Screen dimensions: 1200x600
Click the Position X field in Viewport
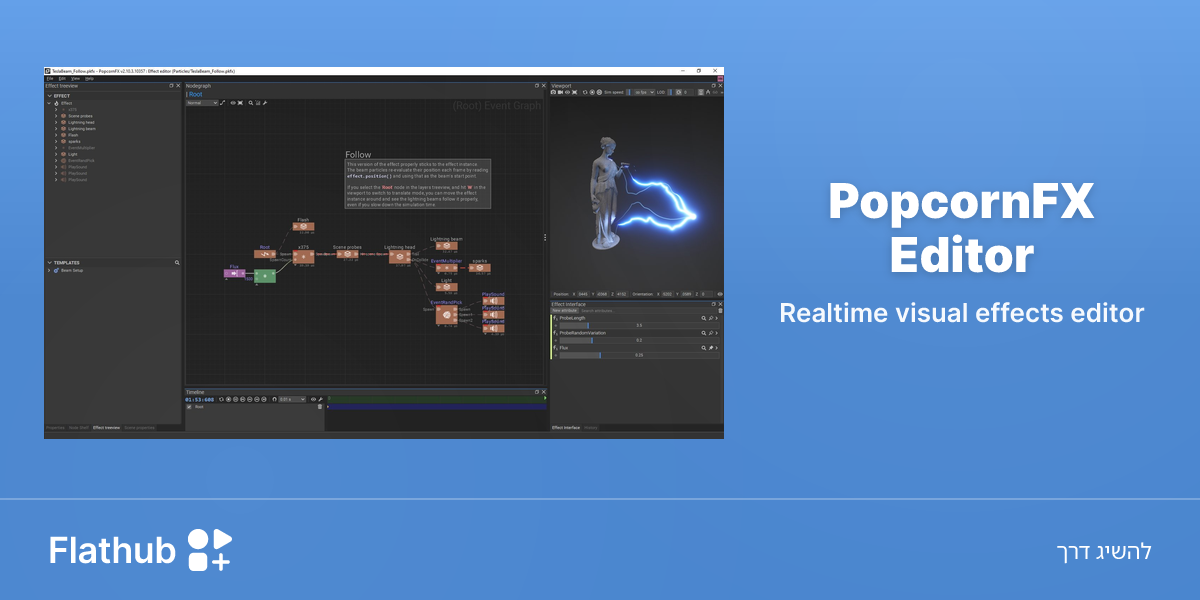click(583, 294)
